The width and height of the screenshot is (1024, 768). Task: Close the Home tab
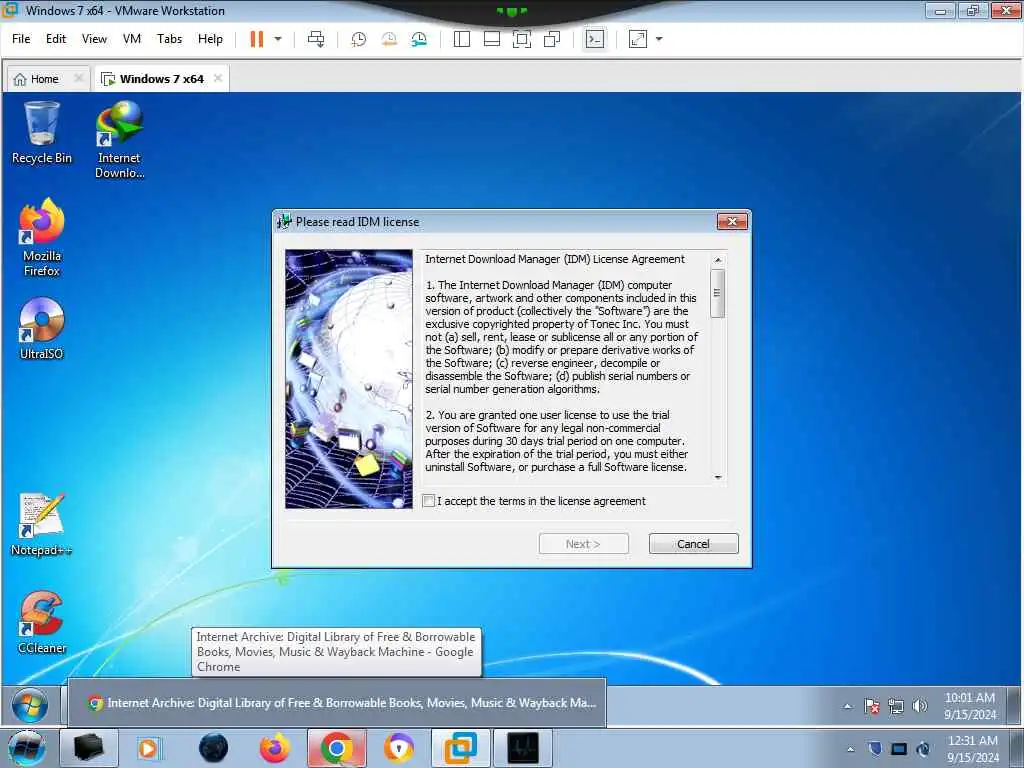pos(78,78)
